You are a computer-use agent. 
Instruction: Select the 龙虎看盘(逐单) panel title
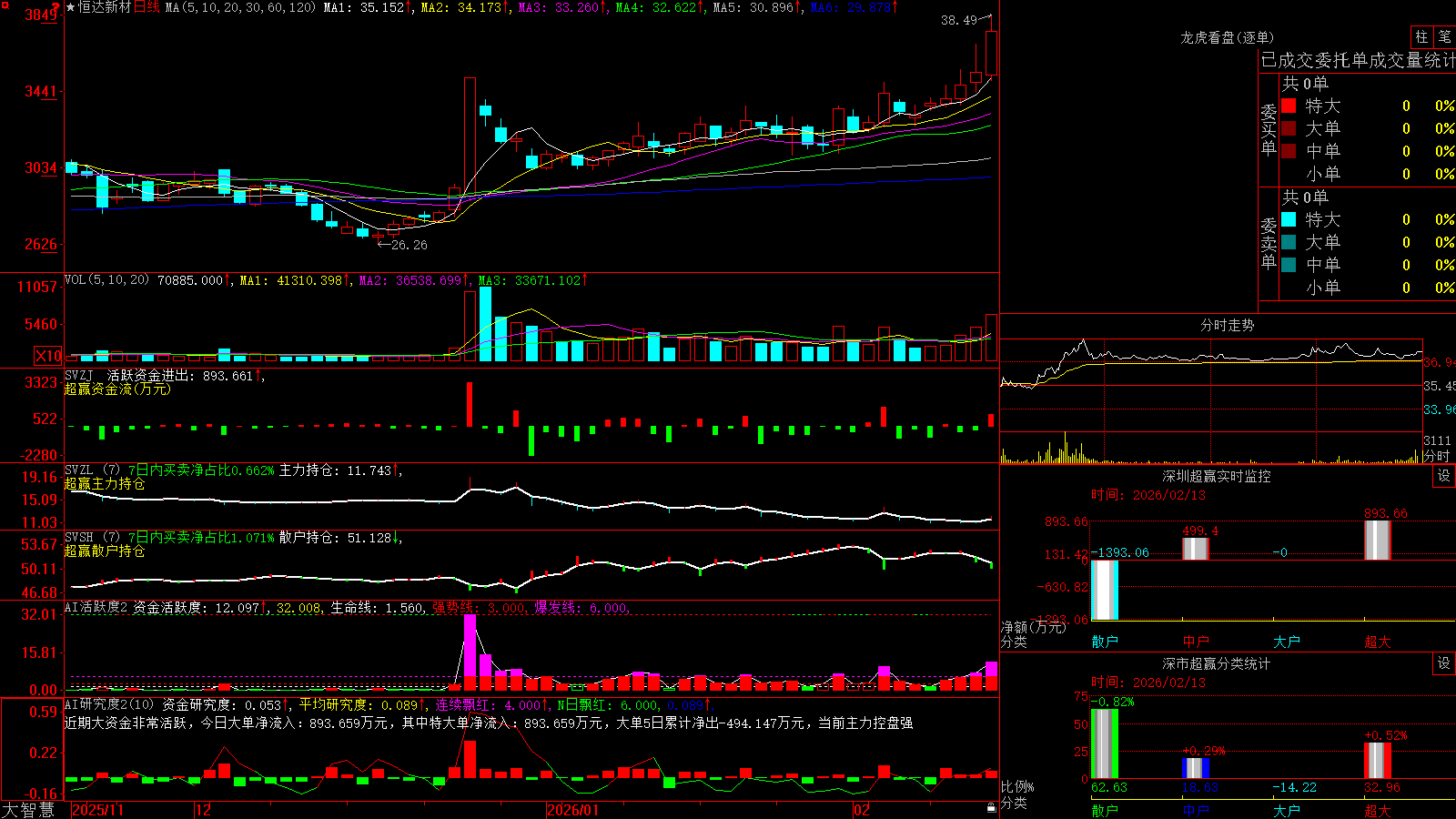click(x=1227, y=37)
